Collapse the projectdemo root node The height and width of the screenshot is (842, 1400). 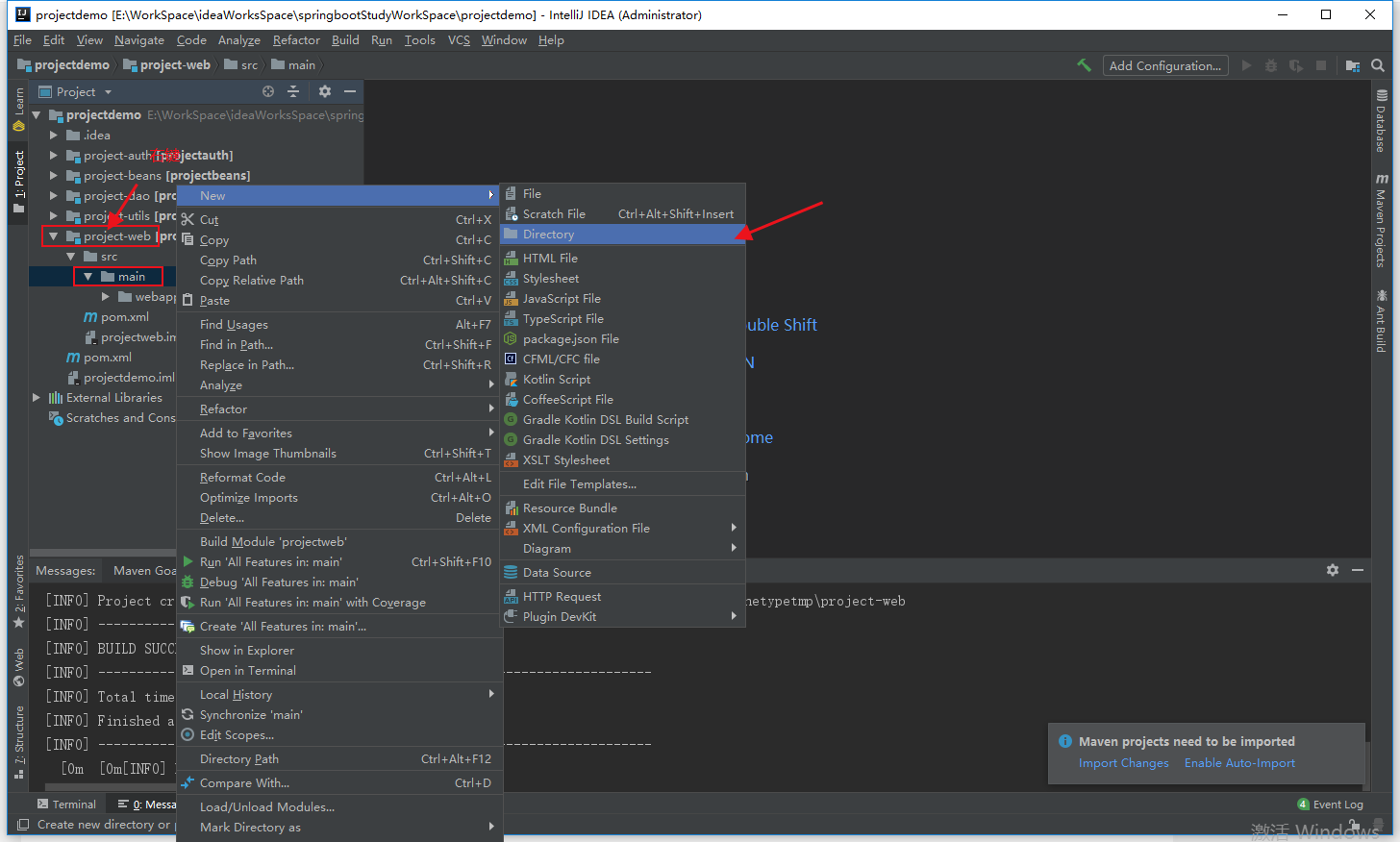point(37,115)
